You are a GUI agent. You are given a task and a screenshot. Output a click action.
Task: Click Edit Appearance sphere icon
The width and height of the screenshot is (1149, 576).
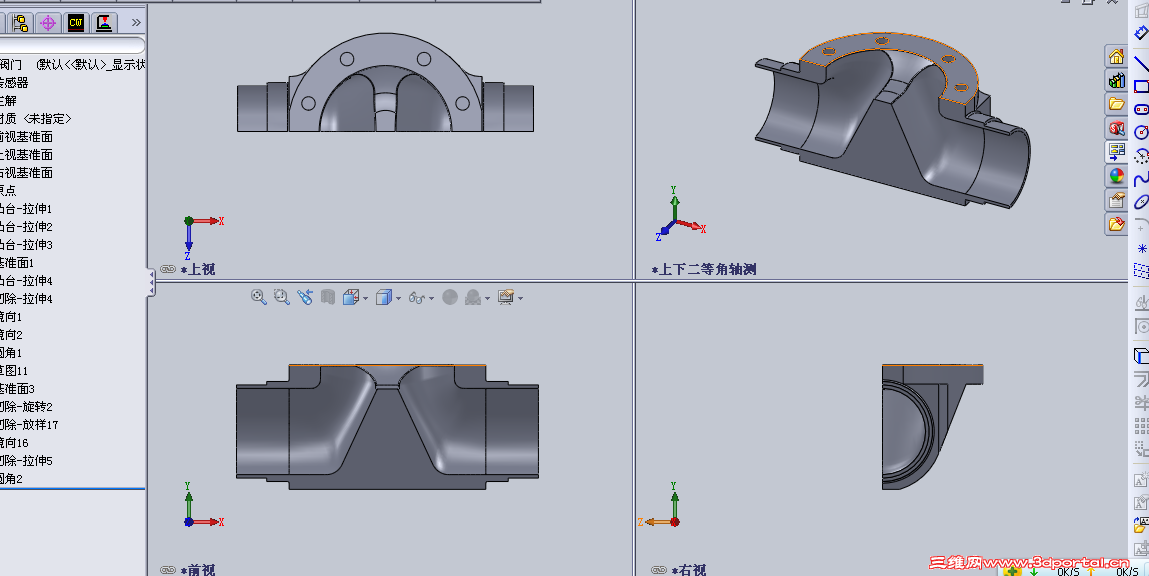coord(450,297)
